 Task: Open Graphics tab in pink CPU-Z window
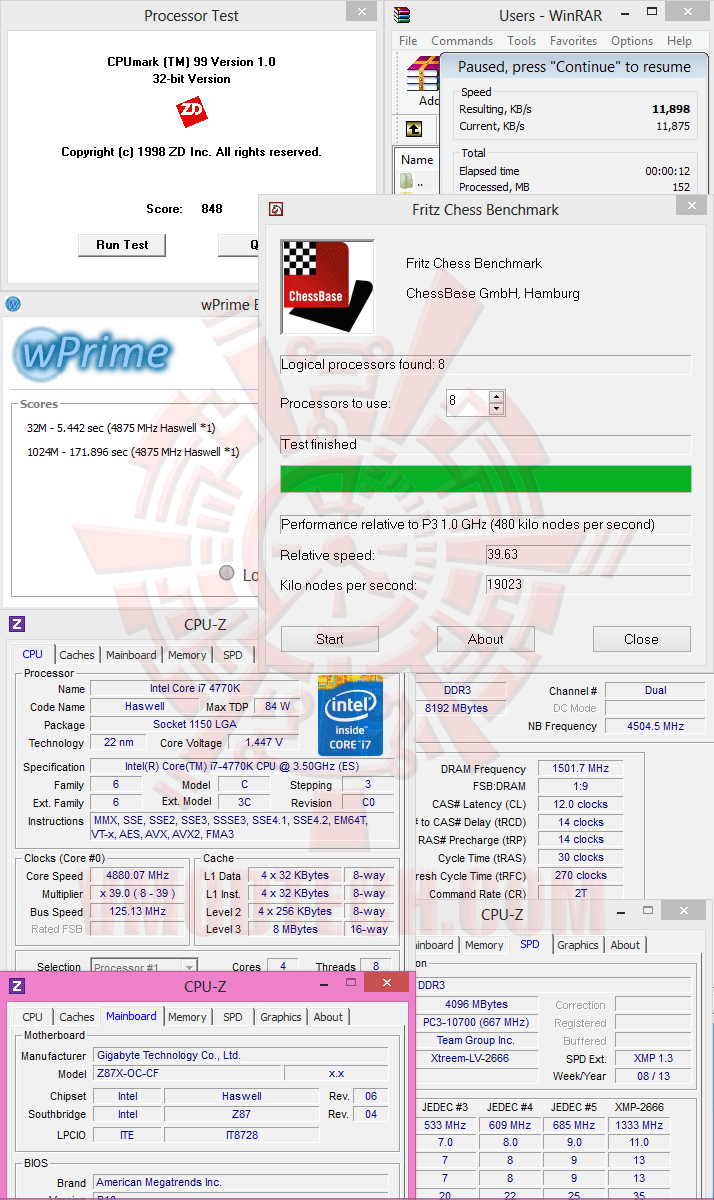(x=281, y=1017)
